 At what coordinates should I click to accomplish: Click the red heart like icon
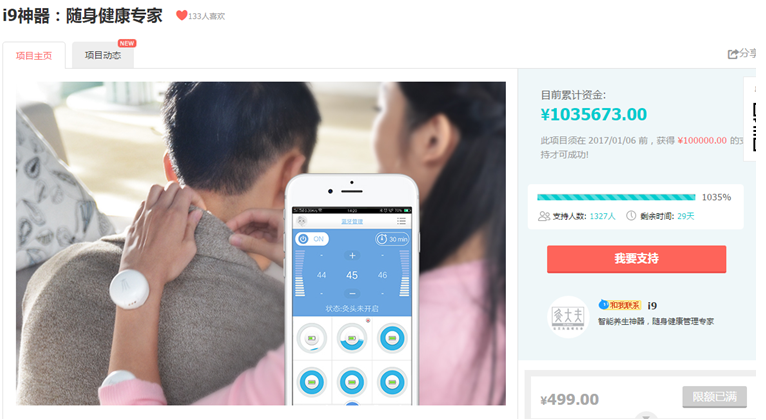182,16
